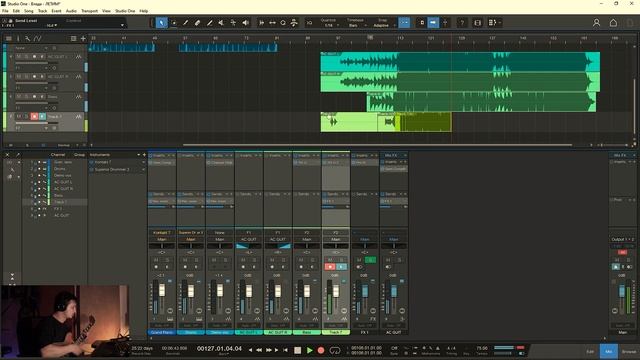
Task: Select the audio event on Track 7
Action: coord(349,122)
